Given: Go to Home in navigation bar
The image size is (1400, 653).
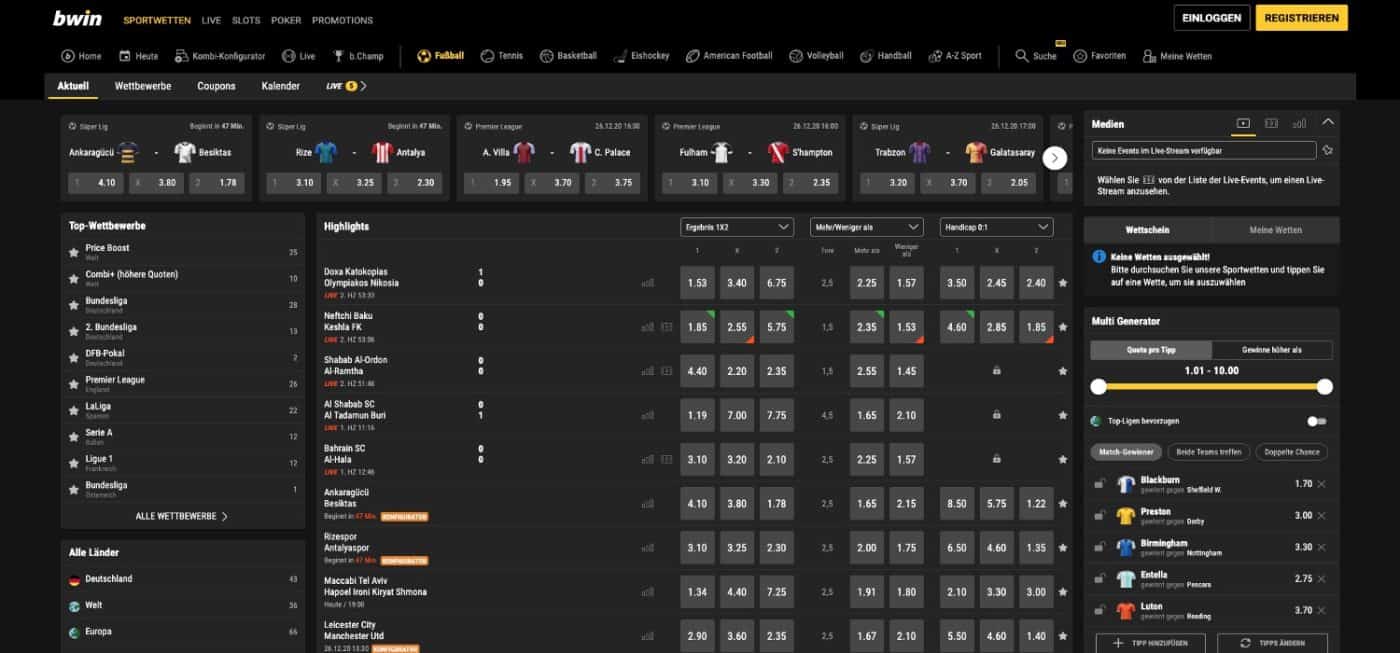Looking at the screenshot, I should [x=81, y=56].
